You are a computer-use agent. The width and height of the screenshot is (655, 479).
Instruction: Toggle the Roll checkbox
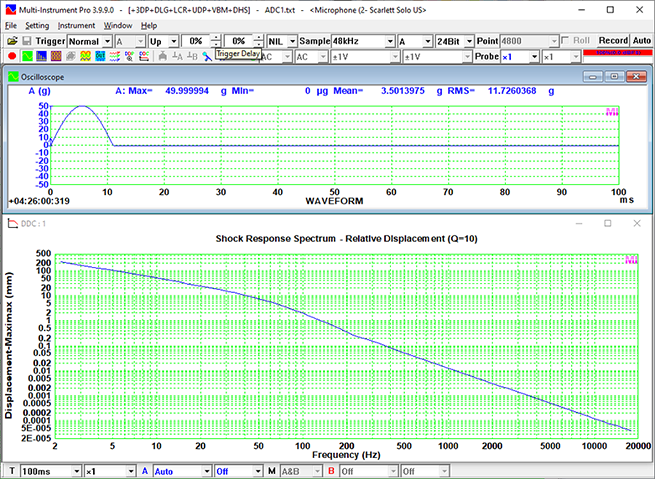[566, 41]
